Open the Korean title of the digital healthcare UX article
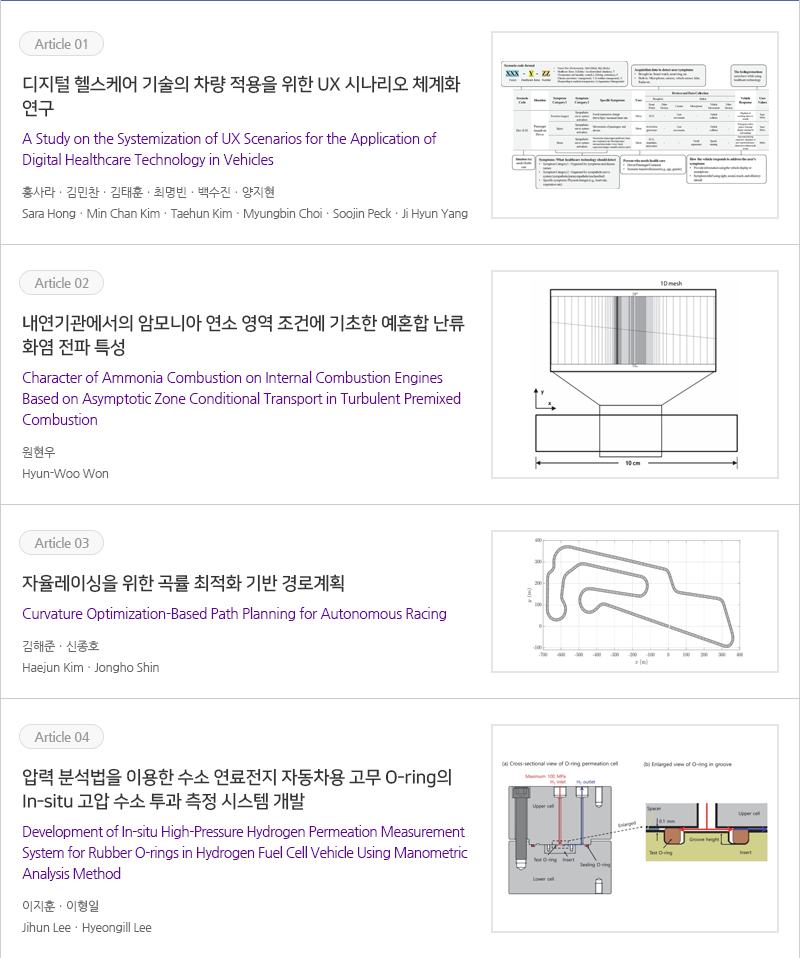This screenshot has width=800, height=958. click(x=241, y=95)
